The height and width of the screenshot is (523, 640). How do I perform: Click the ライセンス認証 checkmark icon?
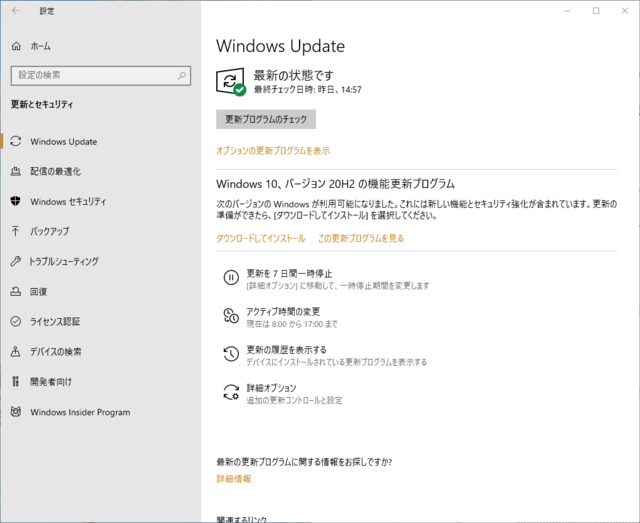16,321
